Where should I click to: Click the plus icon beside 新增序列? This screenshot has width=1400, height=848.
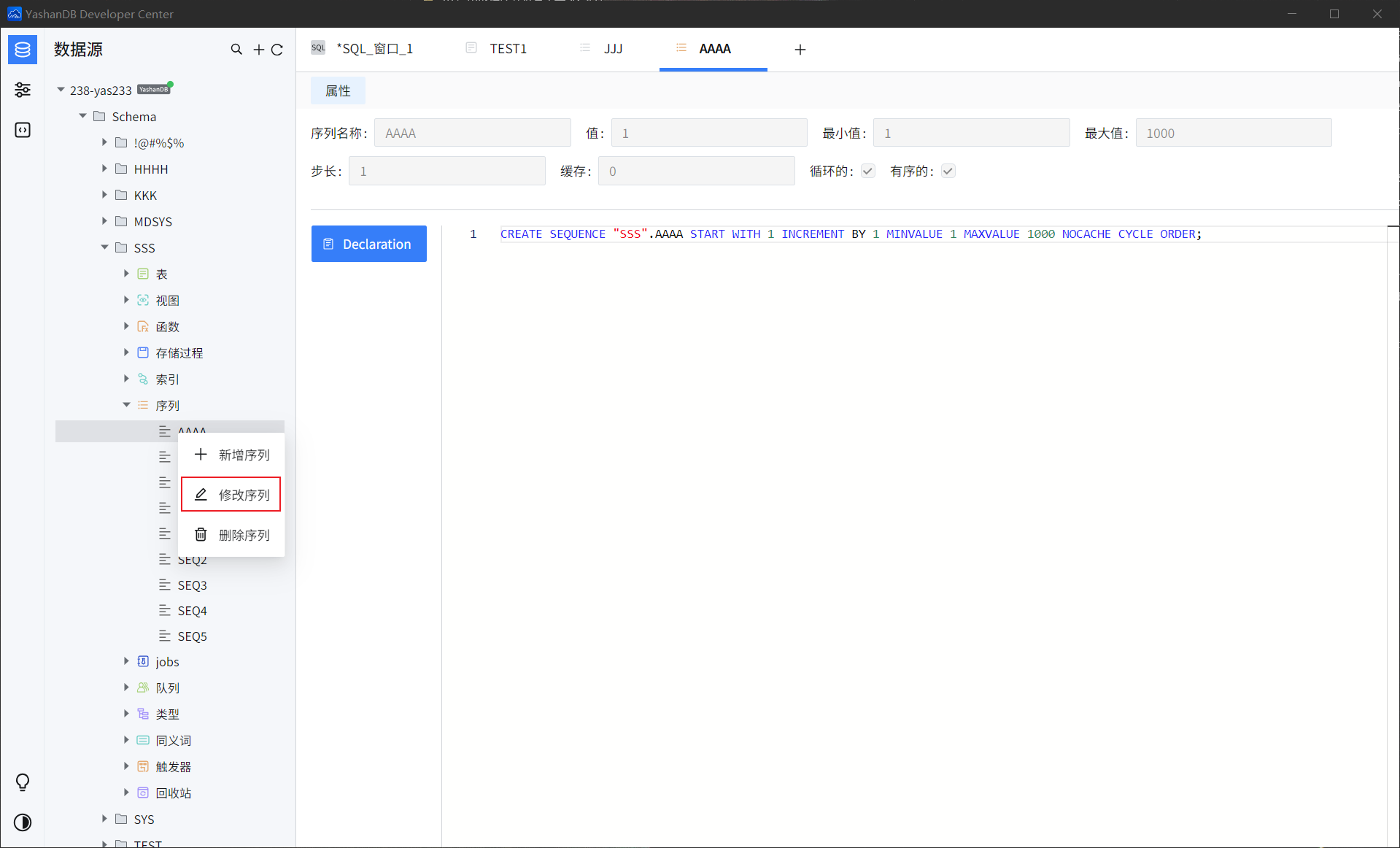[201, 454]
